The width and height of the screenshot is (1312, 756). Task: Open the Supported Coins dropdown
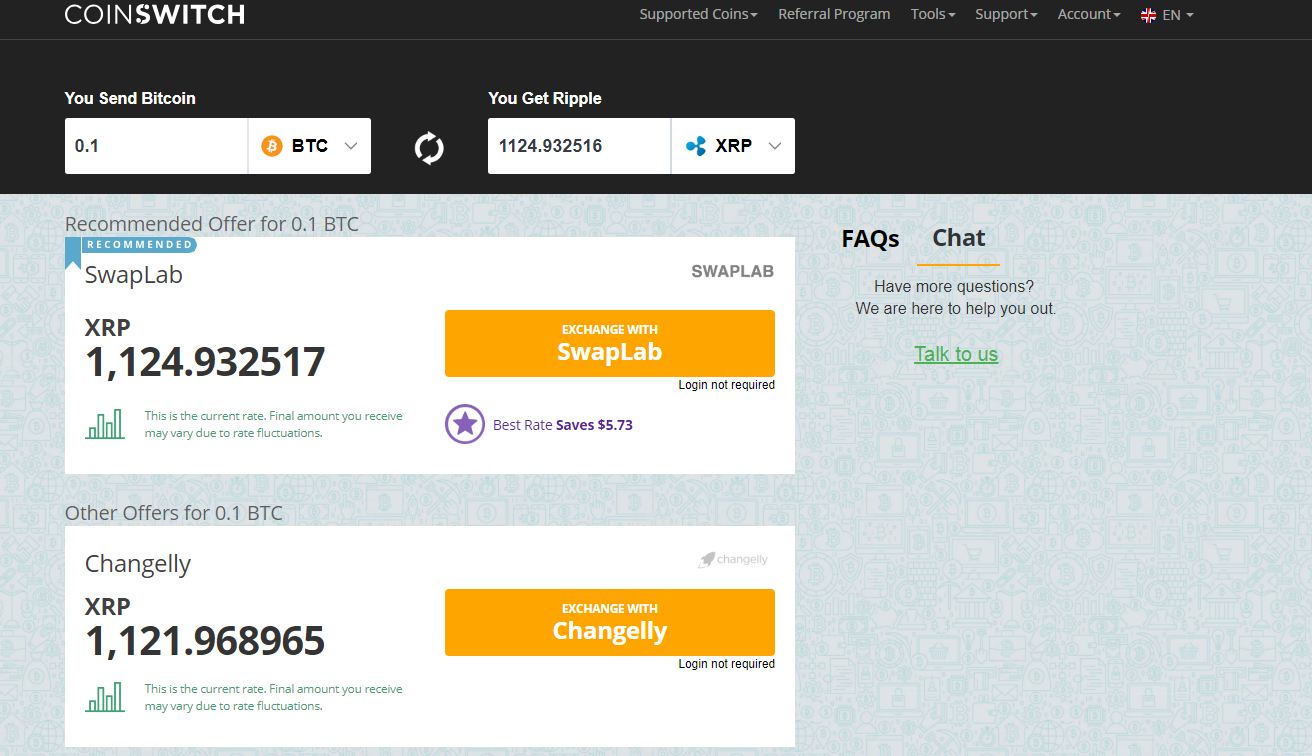pos(698,14)
